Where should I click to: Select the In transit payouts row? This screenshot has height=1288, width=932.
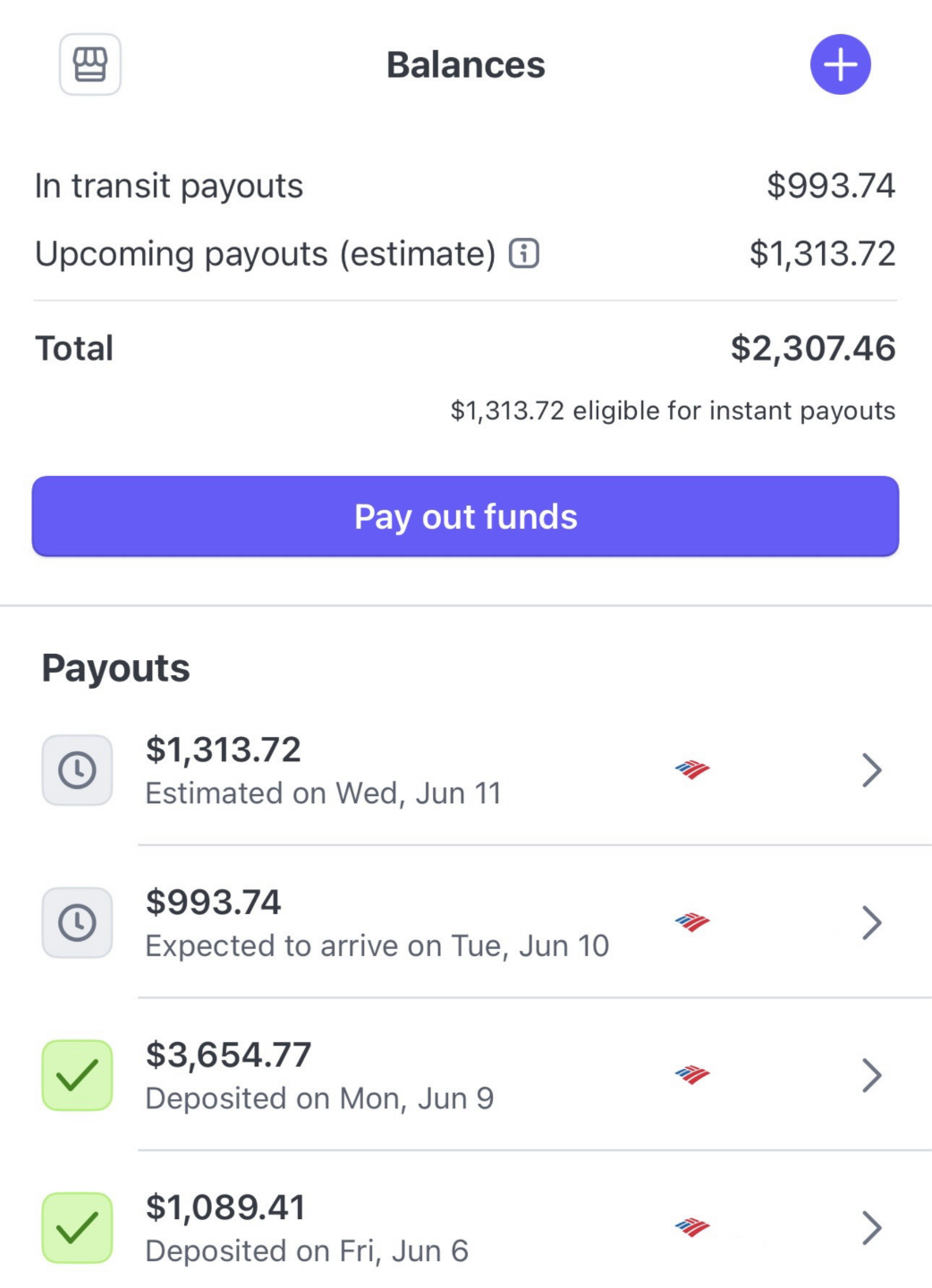465,186
